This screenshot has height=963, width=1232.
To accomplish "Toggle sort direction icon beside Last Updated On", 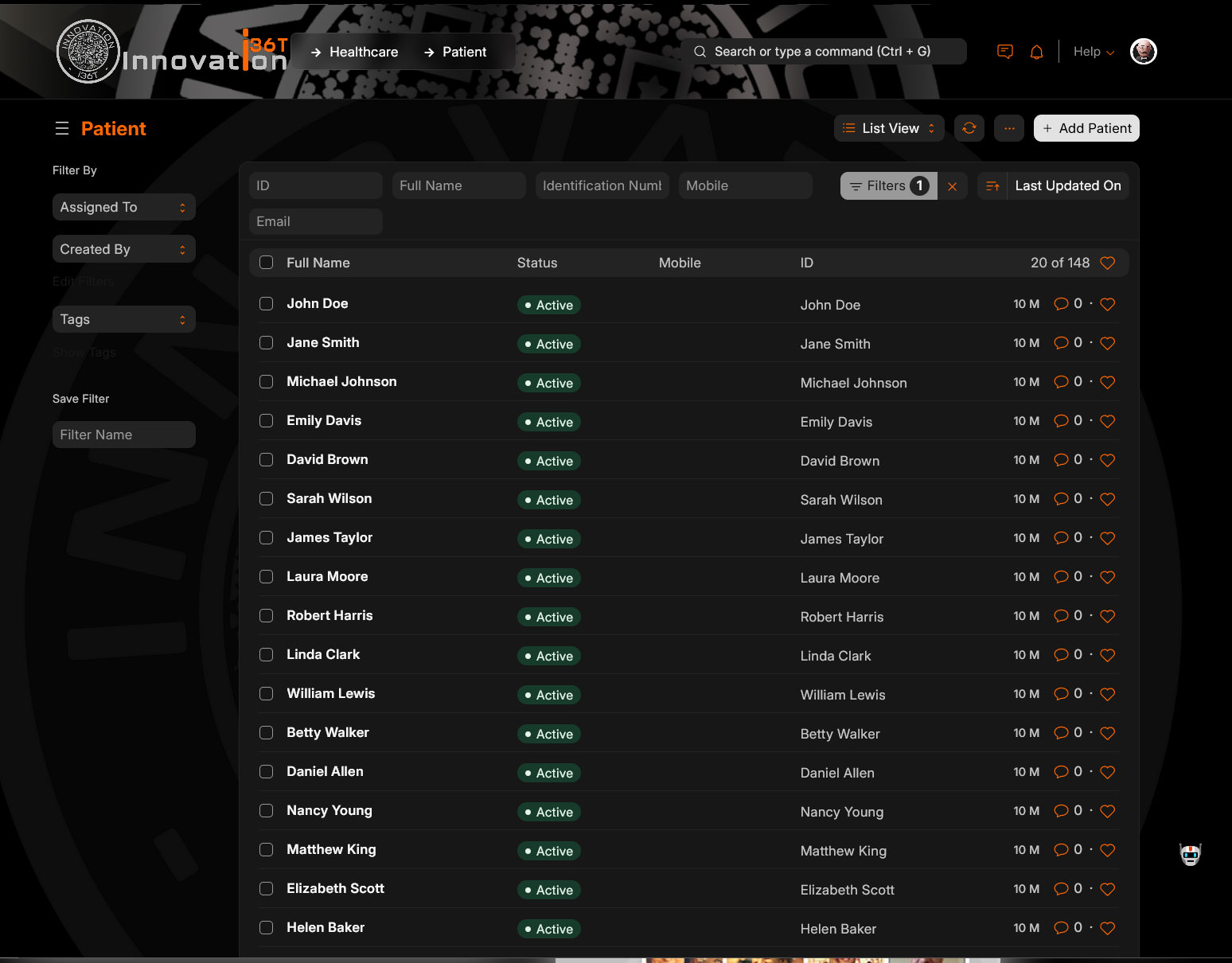I will point(992,186).
